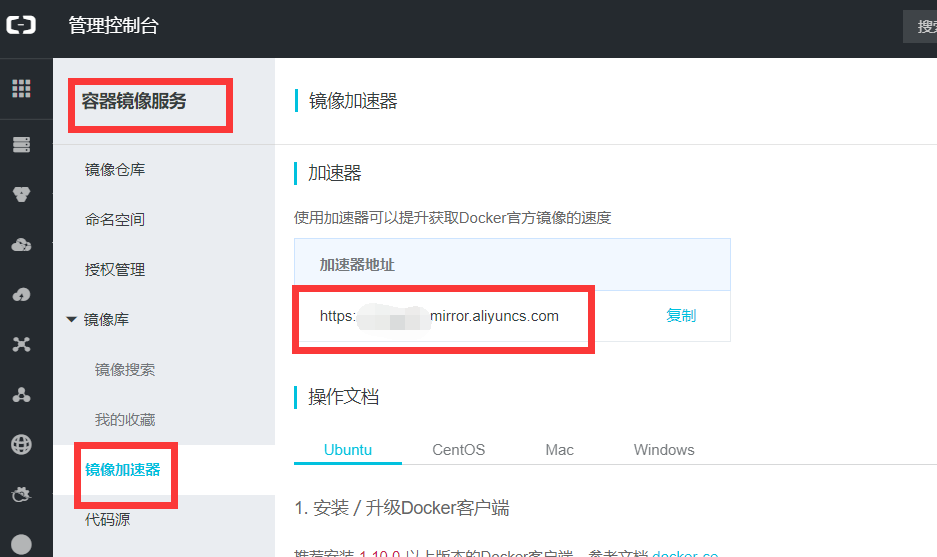Click the cube cluster icon in the sidebar

pyautogui.click(x=21, y=194)
